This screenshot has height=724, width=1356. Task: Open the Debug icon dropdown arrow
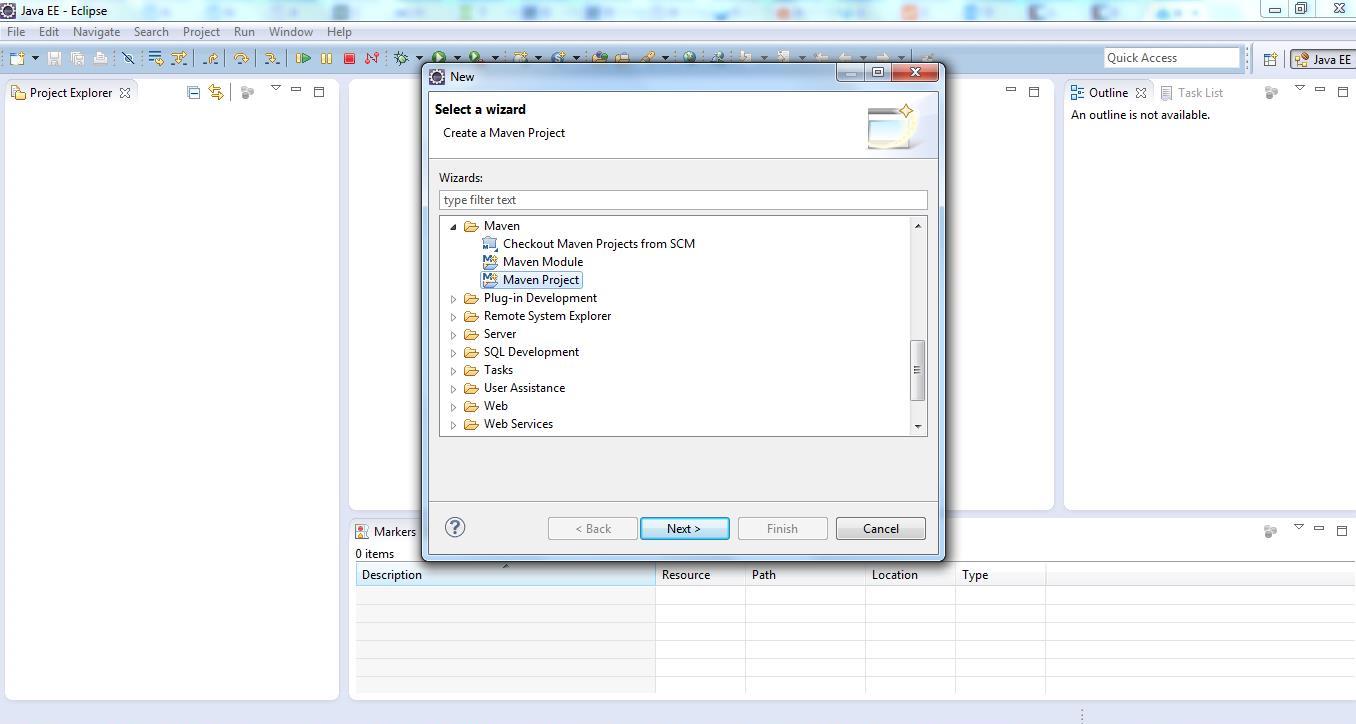[x=419, y=58]
